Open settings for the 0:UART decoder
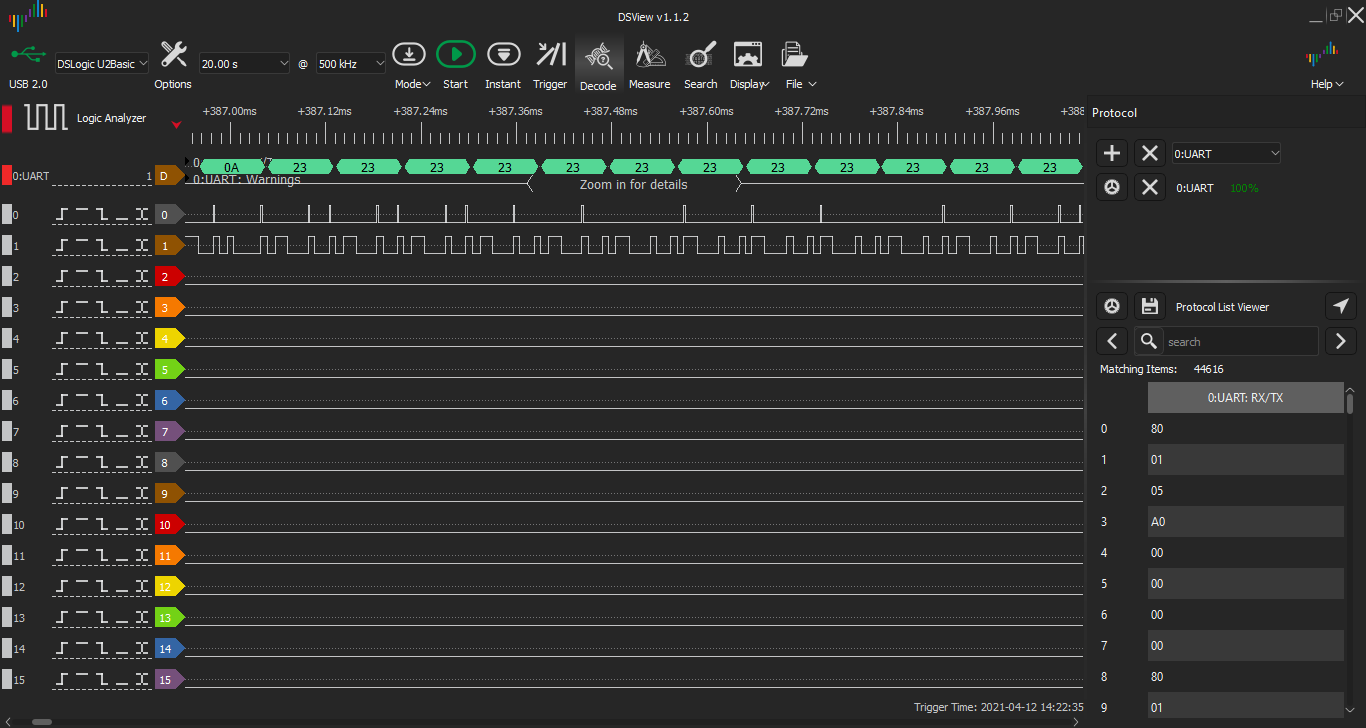 [1112, 187]
